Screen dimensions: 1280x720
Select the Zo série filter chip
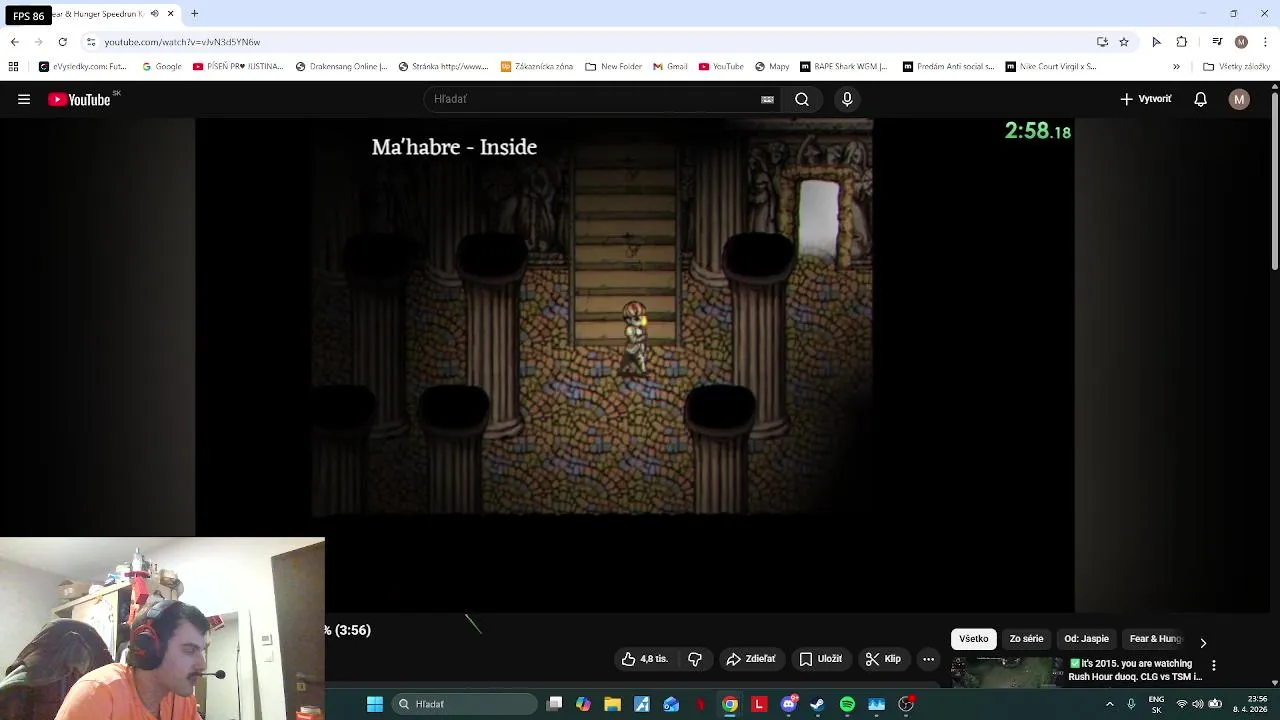tap(1026, 639)
